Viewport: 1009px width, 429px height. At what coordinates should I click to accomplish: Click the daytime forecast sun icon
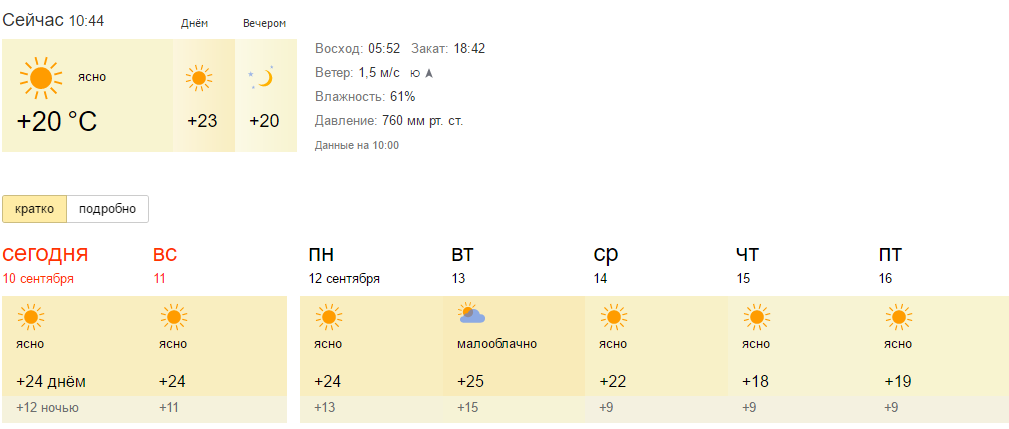(x=200, y=77)
